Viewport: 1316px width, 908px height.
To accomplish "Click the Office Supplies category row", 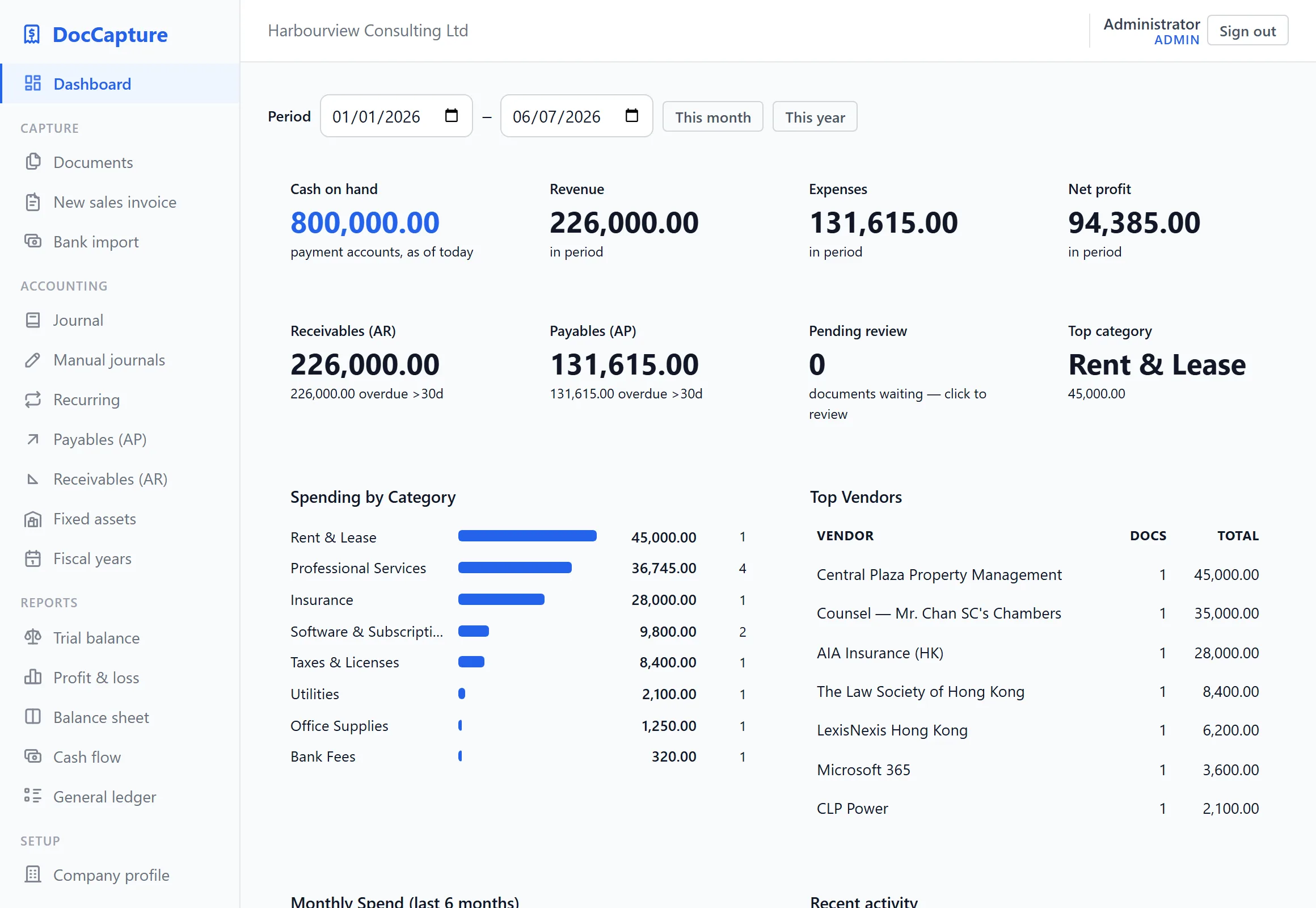I will pos(518,726).
